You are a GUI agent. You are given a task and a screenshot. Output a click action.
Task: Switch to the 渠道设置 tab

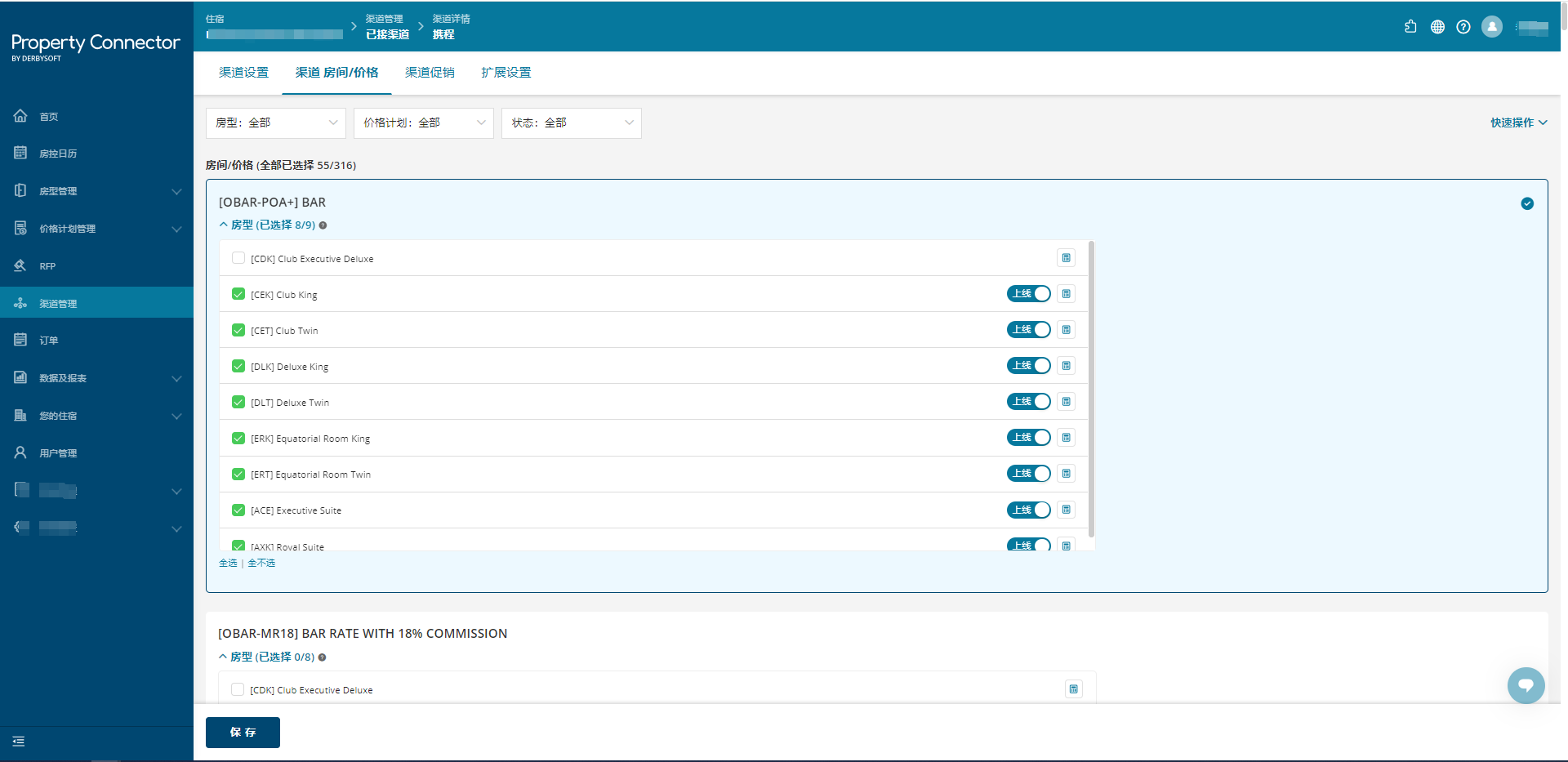coord(243,73)
